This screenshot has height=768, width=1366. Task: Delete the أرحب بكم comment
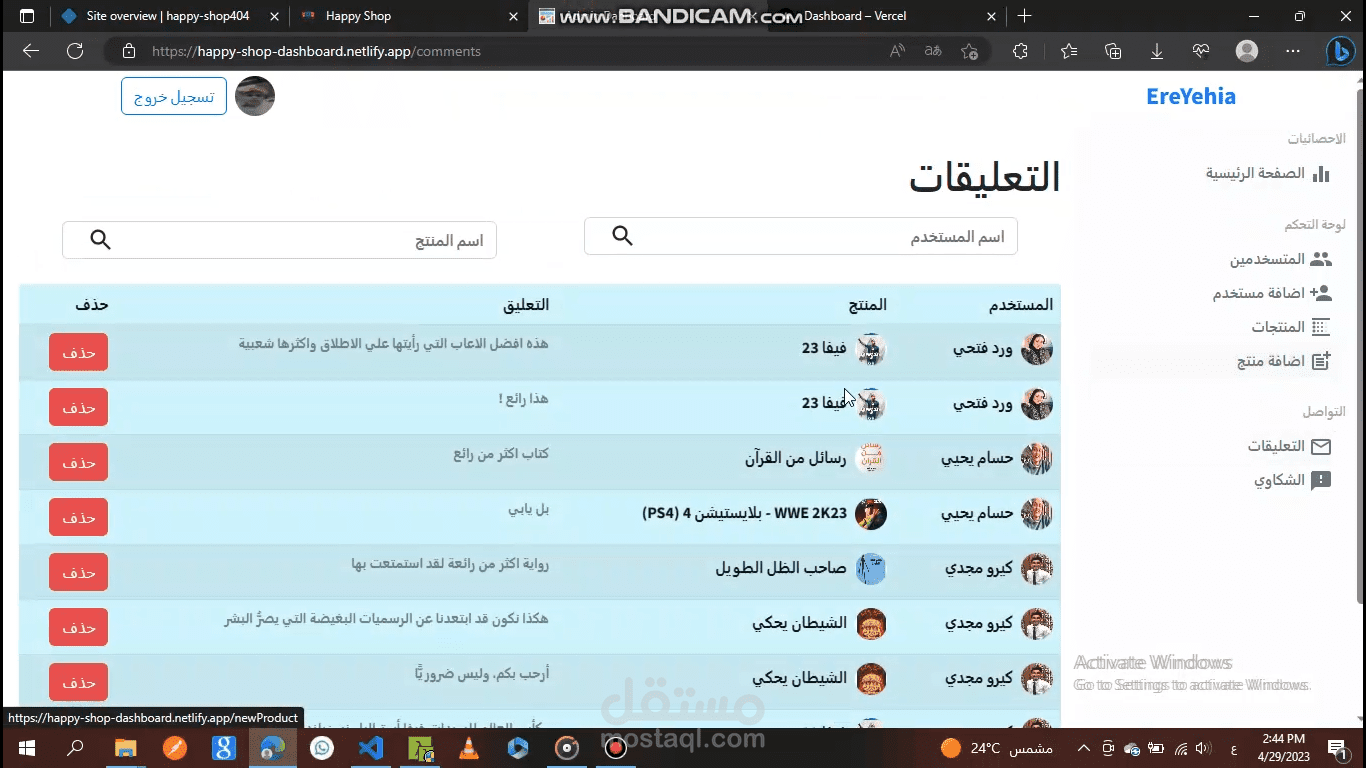[x=78, y=682]
